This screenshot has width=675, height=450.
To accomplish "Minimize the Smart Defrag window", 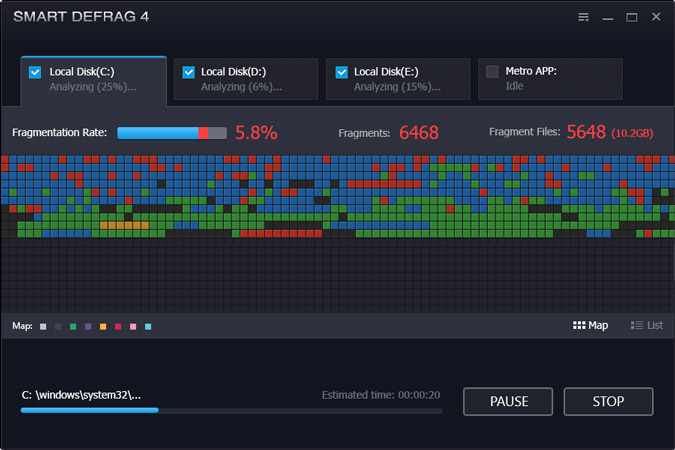I will (x=607, y=19).
